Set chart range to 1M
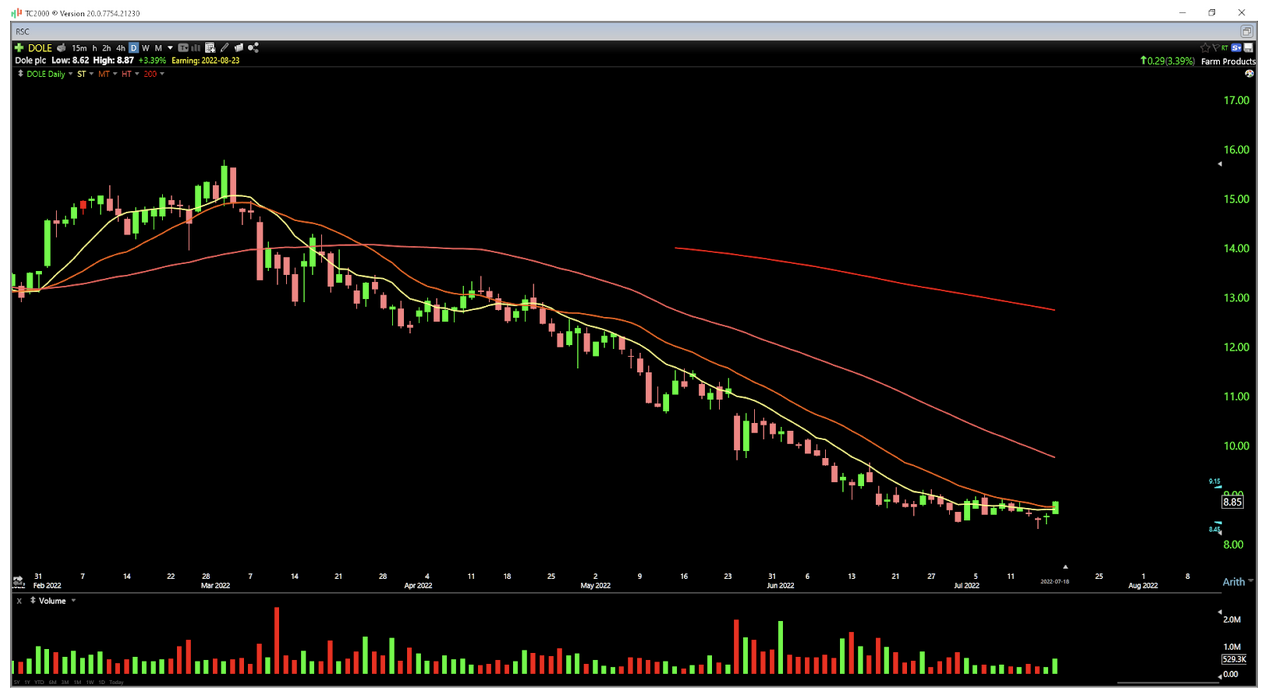 (x=79, y=682)
